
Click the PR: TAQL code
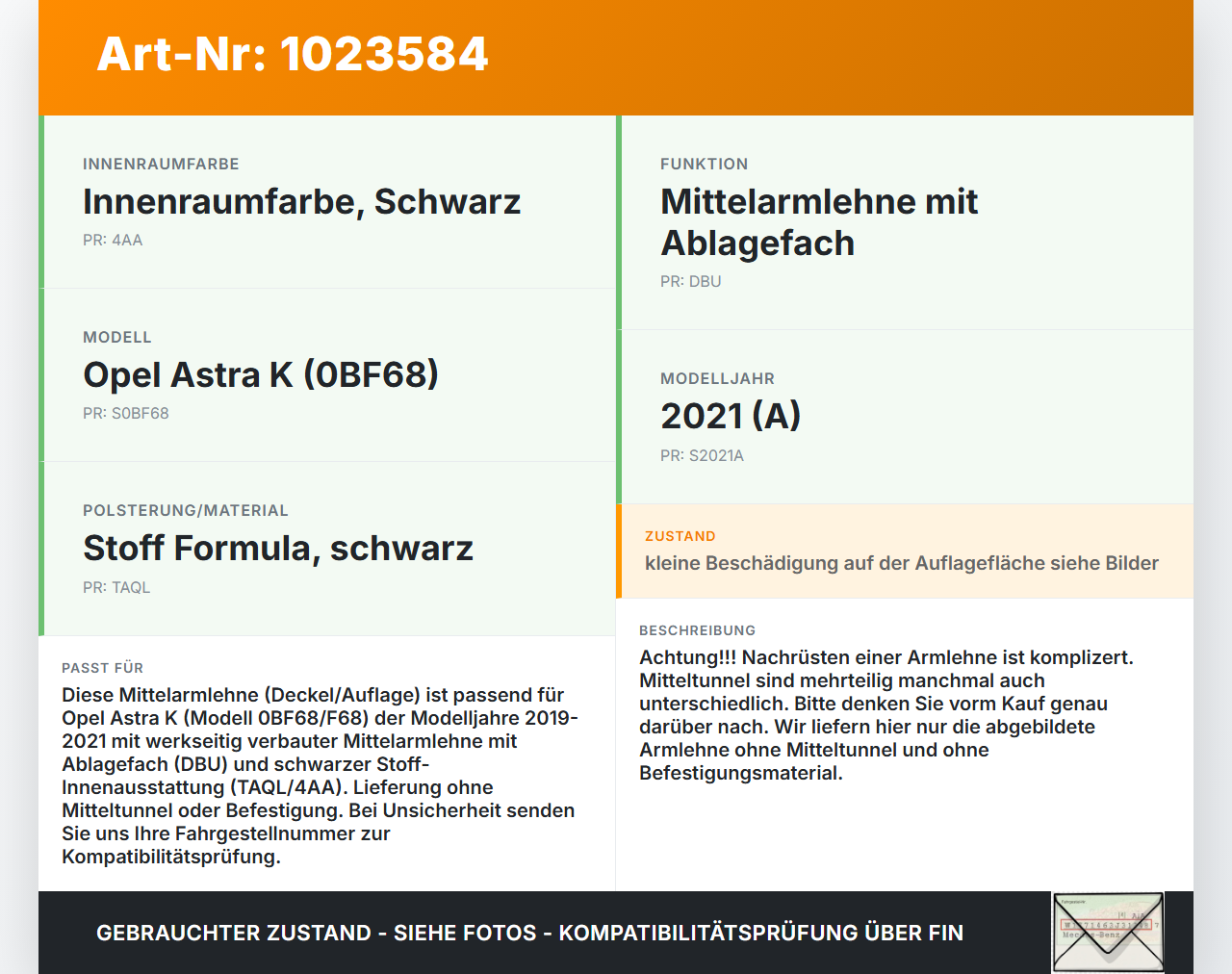pyautogui.click(x=117, y=586)
